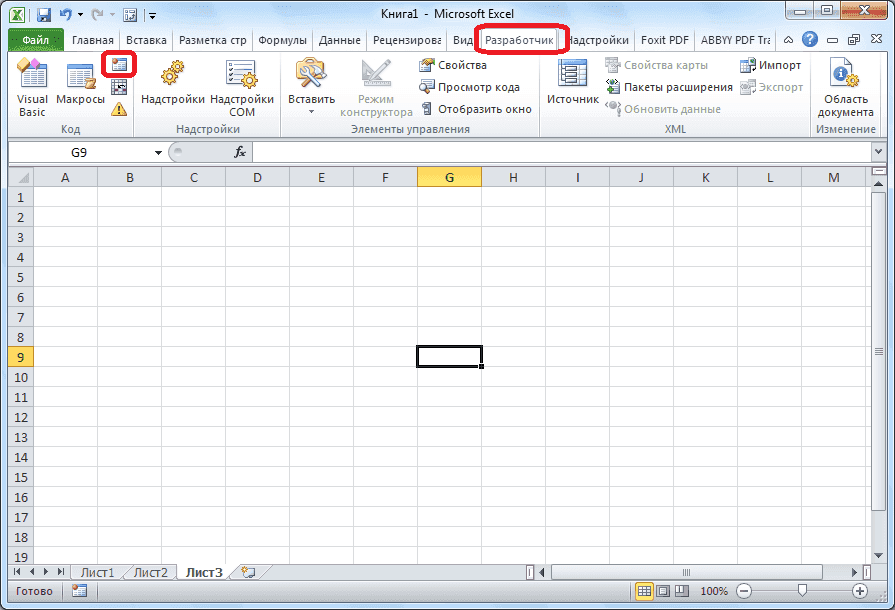The image size is (895, 610).
Task: Switch to sheet Лист2
Action: pos(151,572)
